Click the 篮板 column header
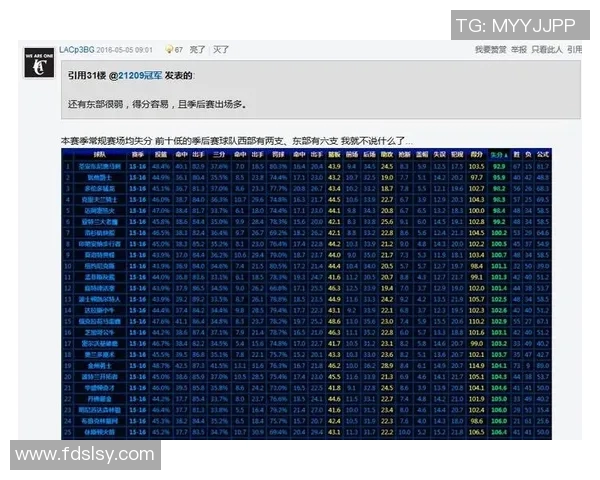This screenshot has width=600, height=480. click(334, 154)
